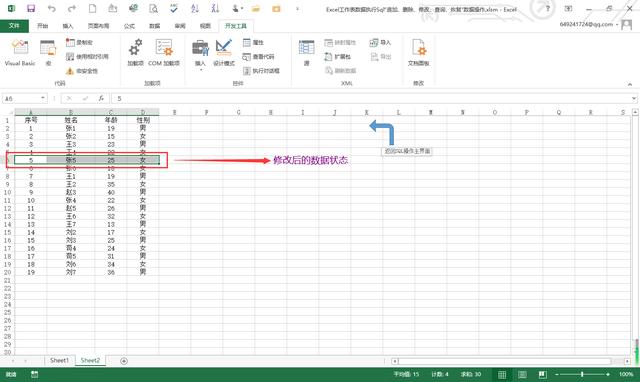Open account dropdown next to email
Viewport: 640px width, 382px height.
click(617, 24)
